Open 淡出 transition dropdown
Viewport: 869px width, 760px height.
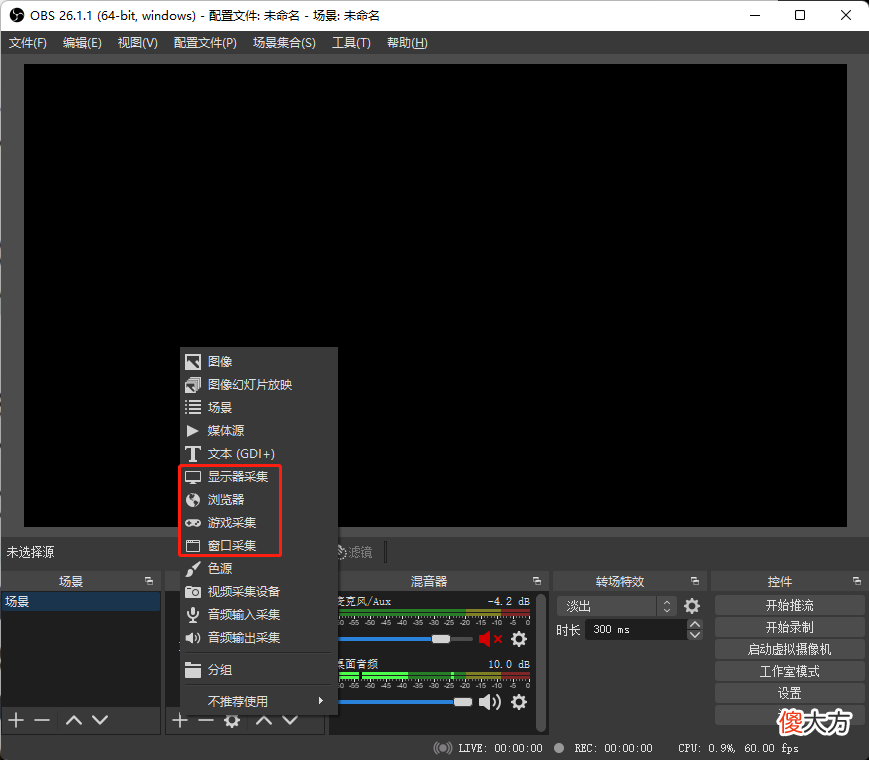click(616, 606)
